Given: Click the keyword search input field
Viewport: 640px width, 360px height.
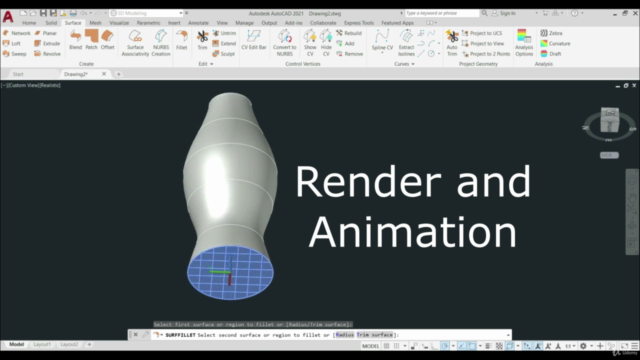Looking at the screenshot, I should [x=442, y=13].
